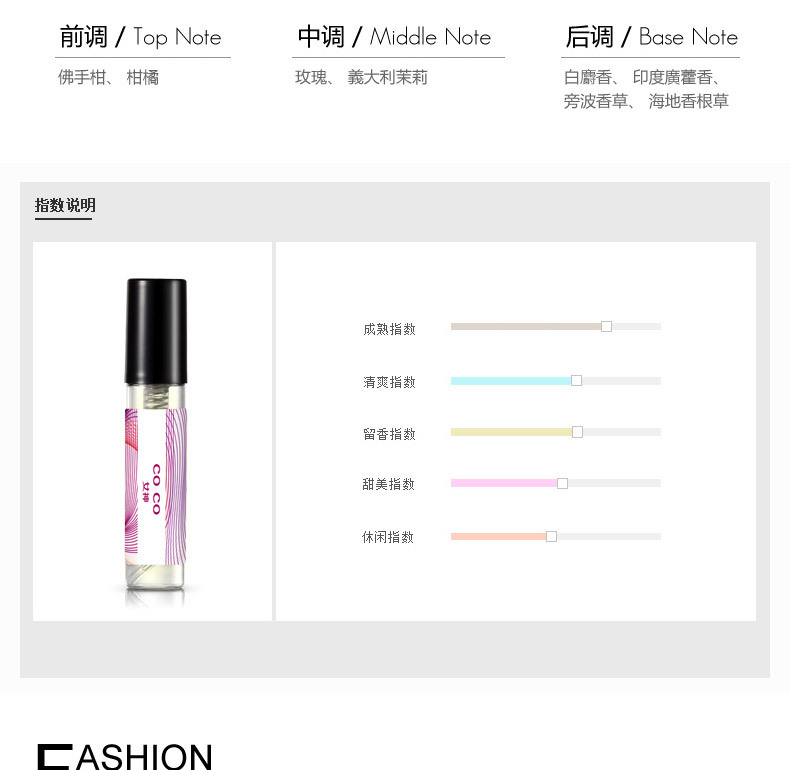Click the 清爽指数 label
The height and width of the screenshot is (770, 790).
389,382
